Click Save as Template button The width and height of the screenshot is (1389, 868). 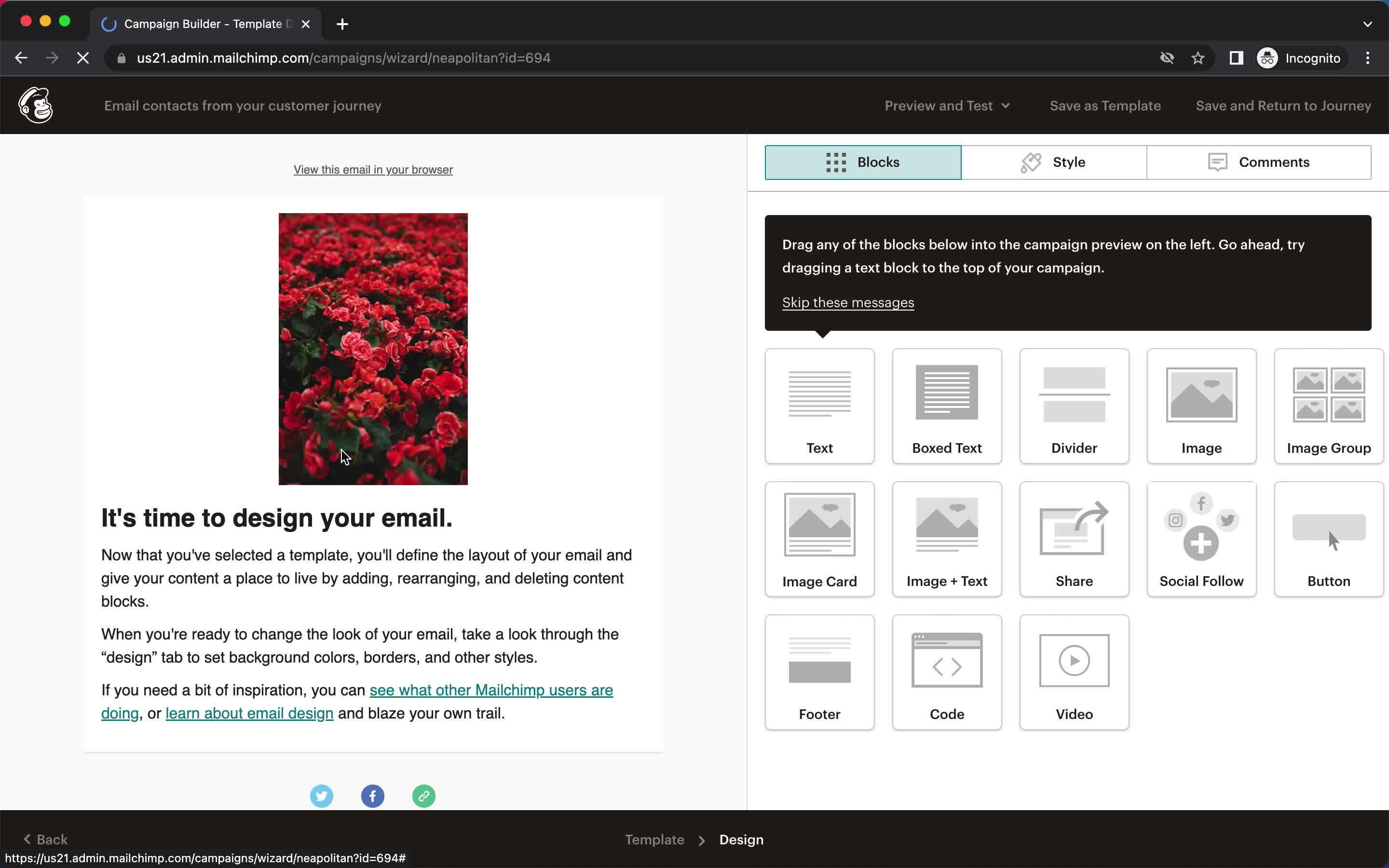[x=1105, y=105]
